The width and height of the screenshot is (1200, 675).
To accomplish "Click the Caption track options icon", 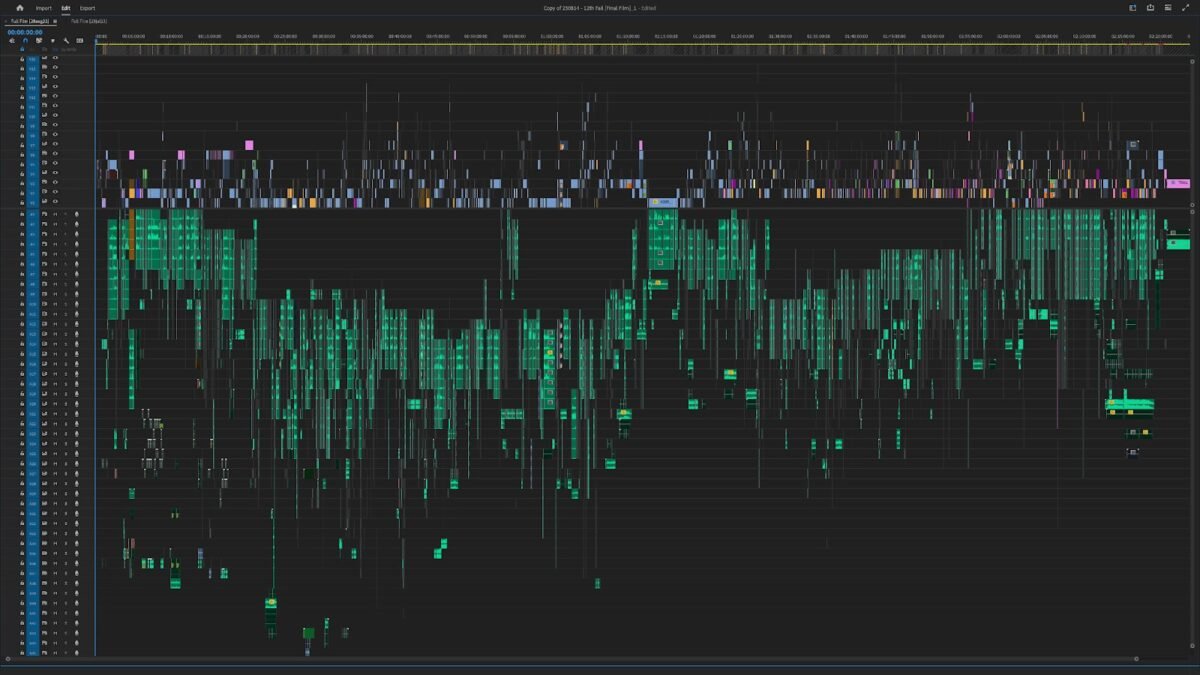I will pyautogui.click(x=80, y=41).
